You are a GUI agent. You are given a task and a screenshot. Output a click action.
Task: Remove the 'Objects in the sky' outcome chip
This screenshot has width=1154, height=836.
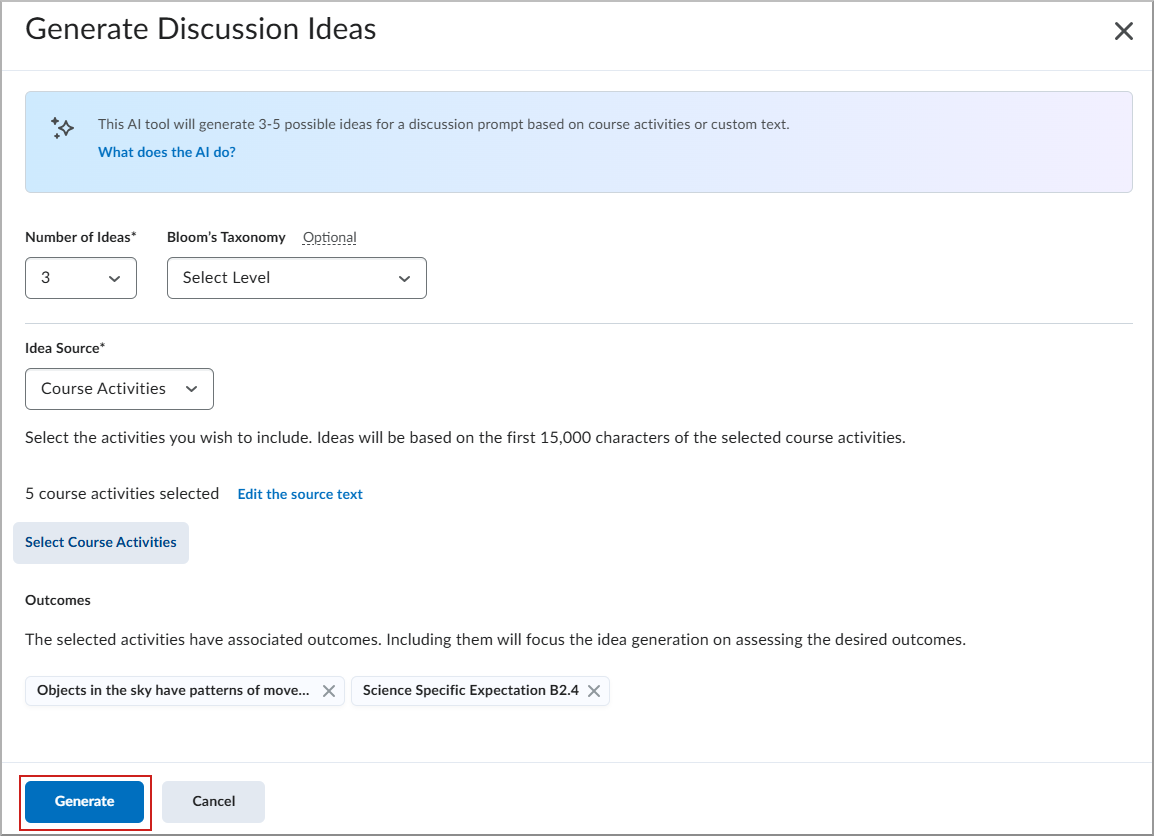[x=329, y=690]
